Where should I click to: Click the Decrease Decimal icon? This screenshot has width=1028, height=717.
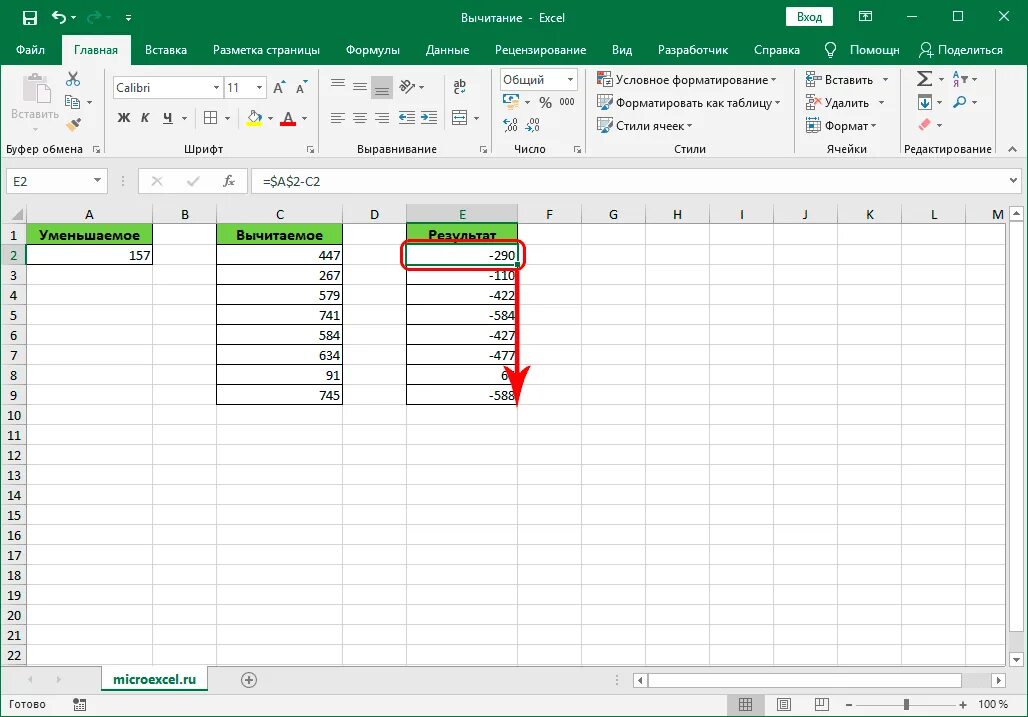click(533, 125)
